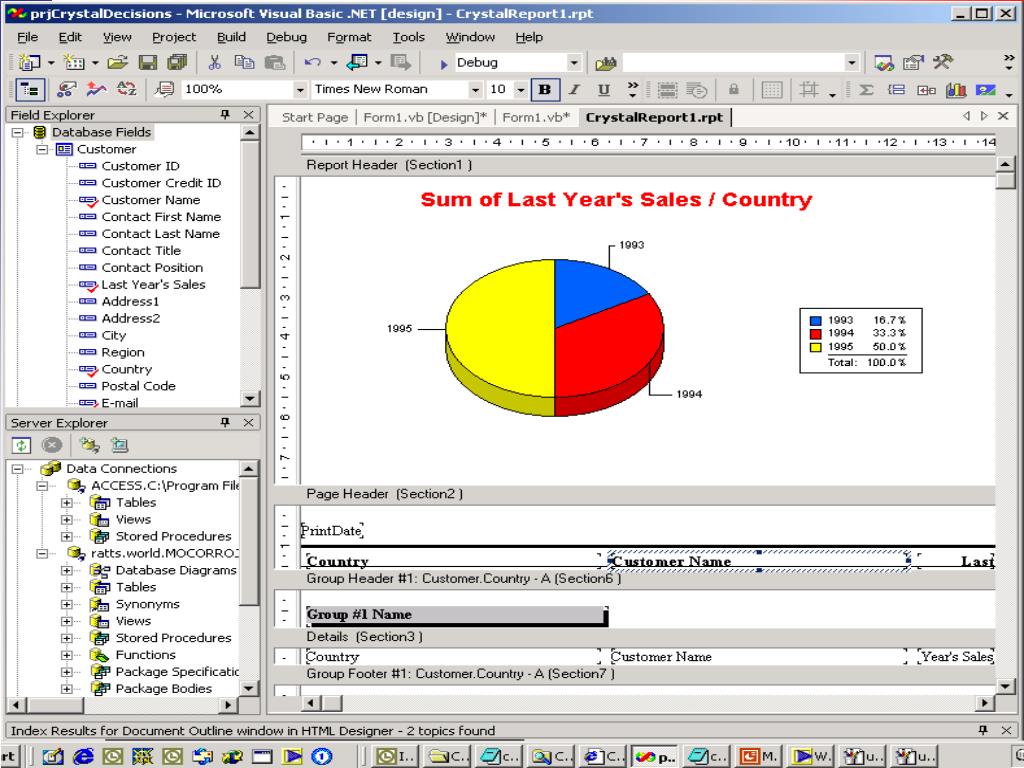This screenshot has width=1024, height=768.
Task: Switch to the Form1.vb code tab
Action: (536, 118)
